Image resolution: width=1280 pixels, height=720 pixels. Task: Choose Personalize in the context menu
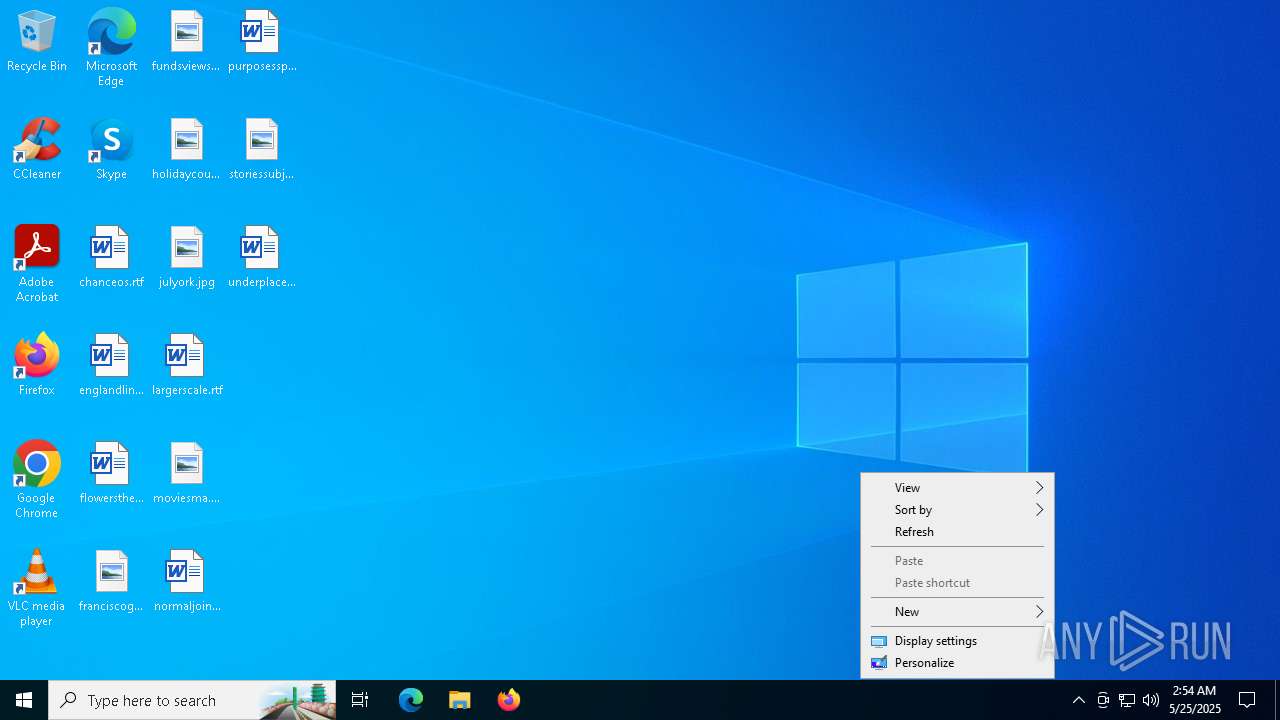click(957, 663)
